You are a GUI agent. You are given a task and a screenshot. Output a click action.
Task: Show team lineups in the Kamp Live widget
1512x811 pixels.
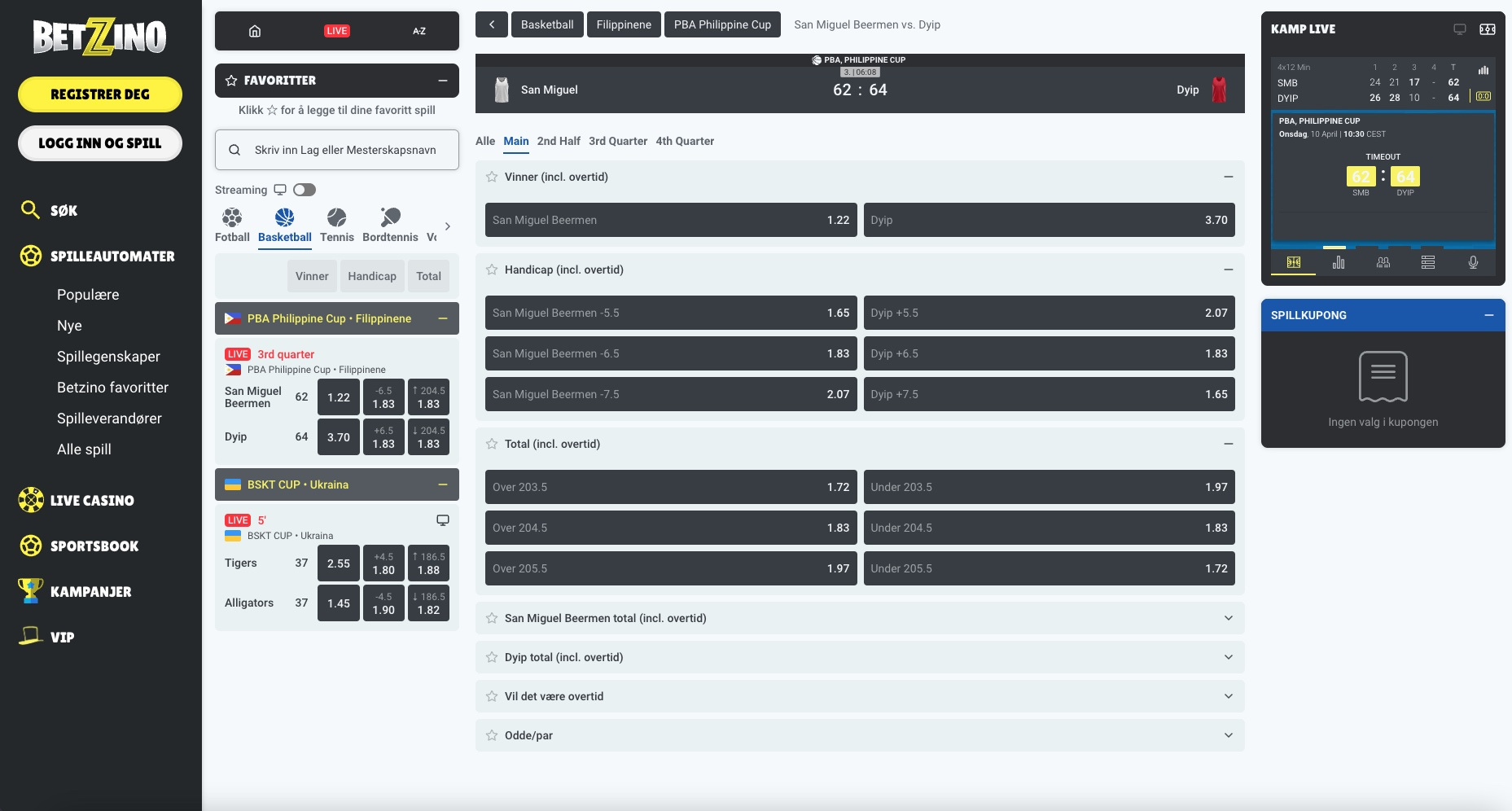click(x=1383, y=262)
